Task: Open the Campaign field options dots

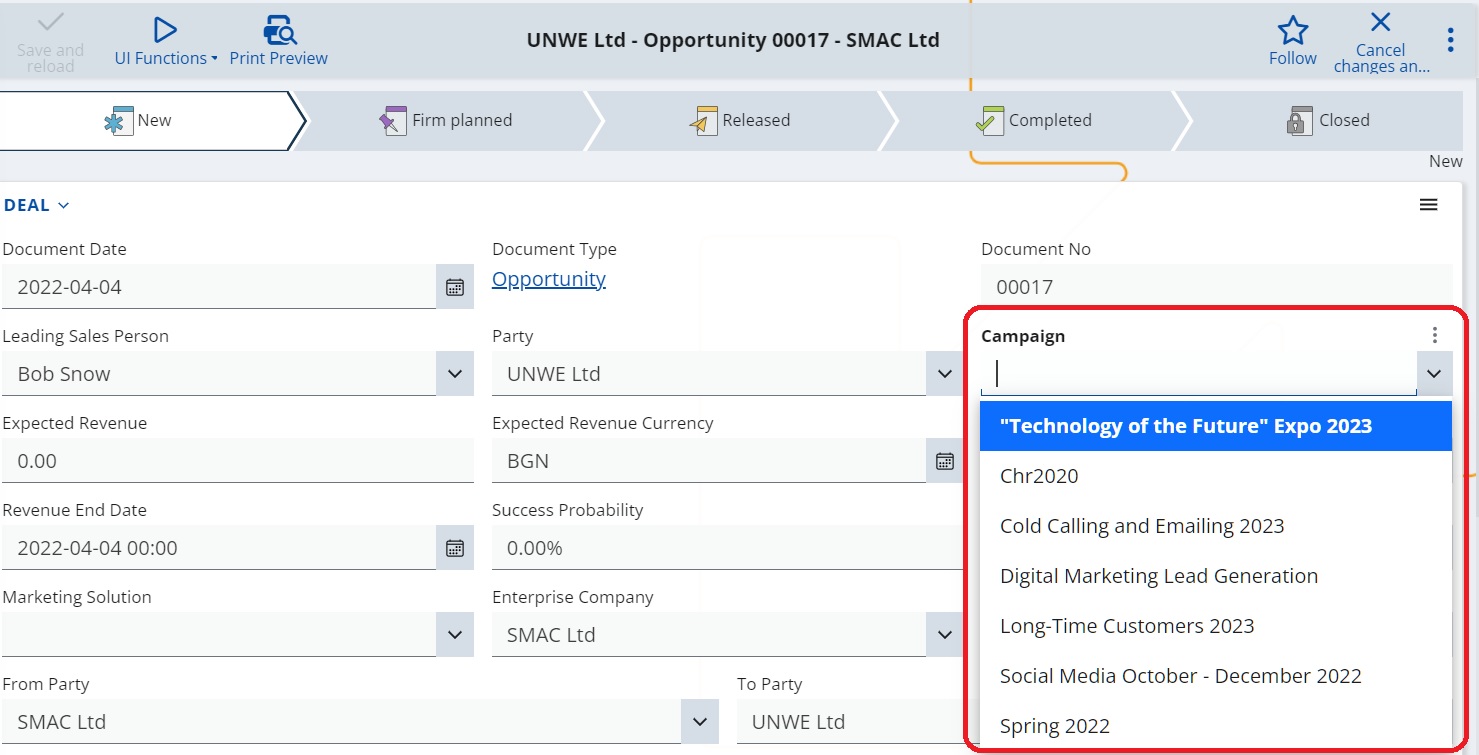Action: pos(1435,335)
